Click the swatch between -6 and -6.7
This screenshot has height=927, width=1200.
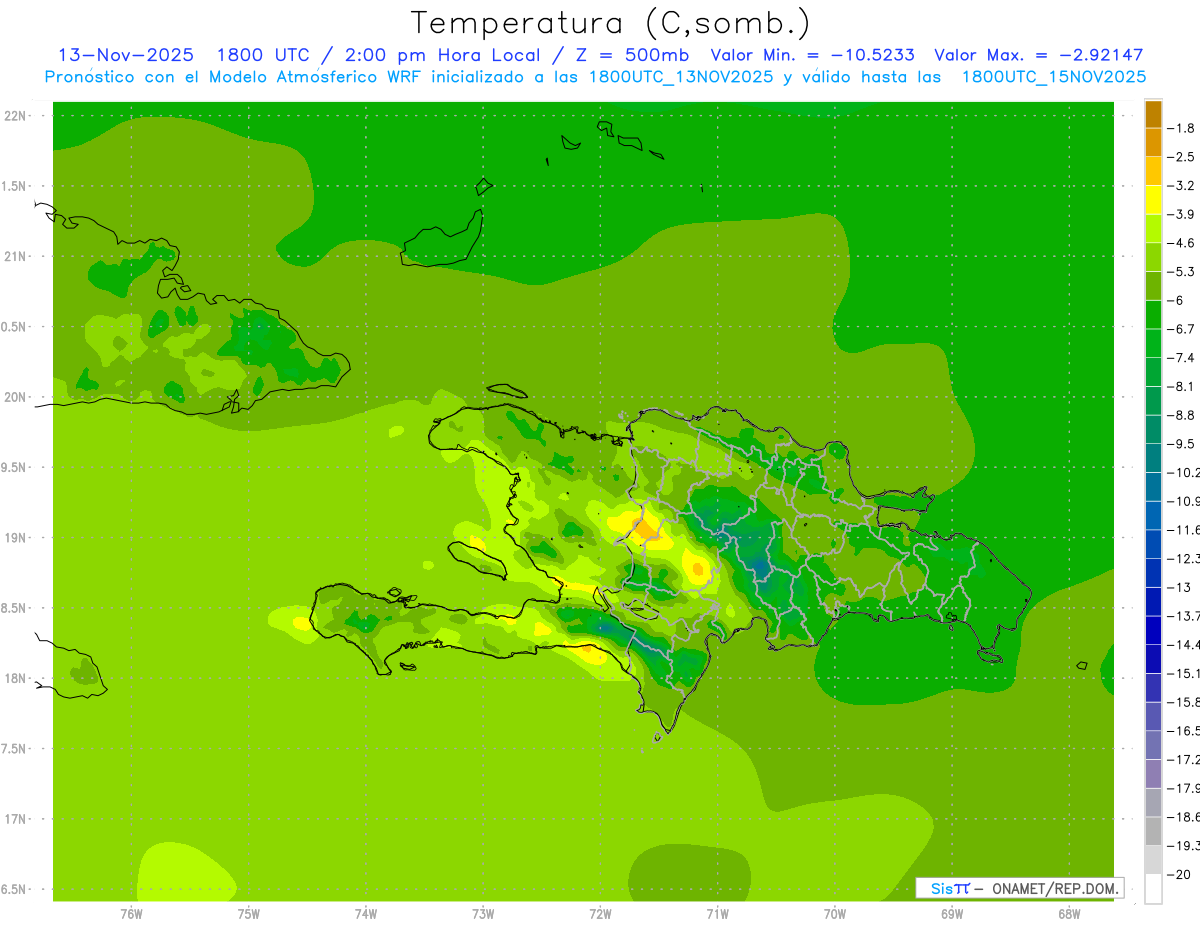(x=1153, y=314)
